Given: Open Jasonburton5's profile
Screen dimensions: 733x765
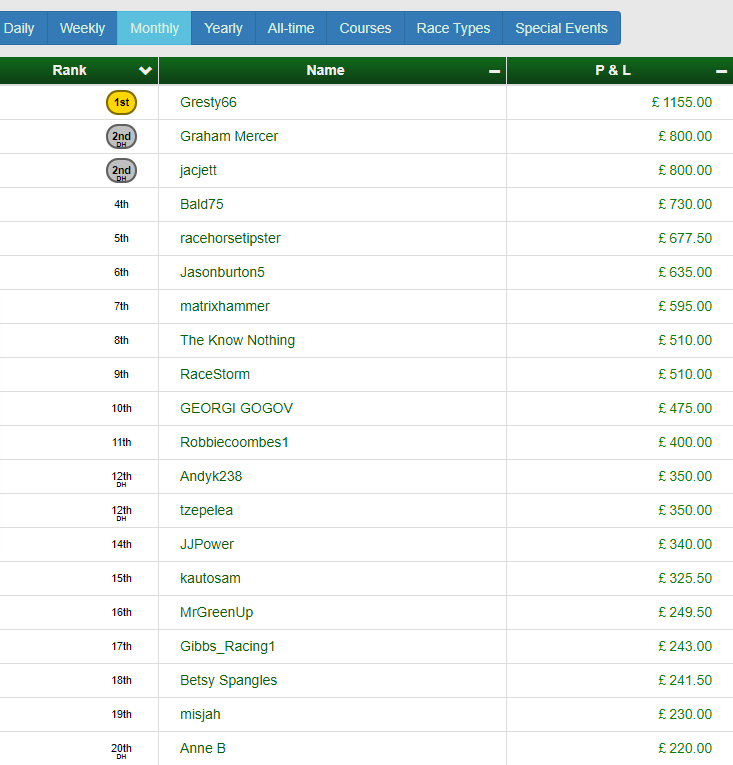Looking at the screenshot, I should pos(222,272).
